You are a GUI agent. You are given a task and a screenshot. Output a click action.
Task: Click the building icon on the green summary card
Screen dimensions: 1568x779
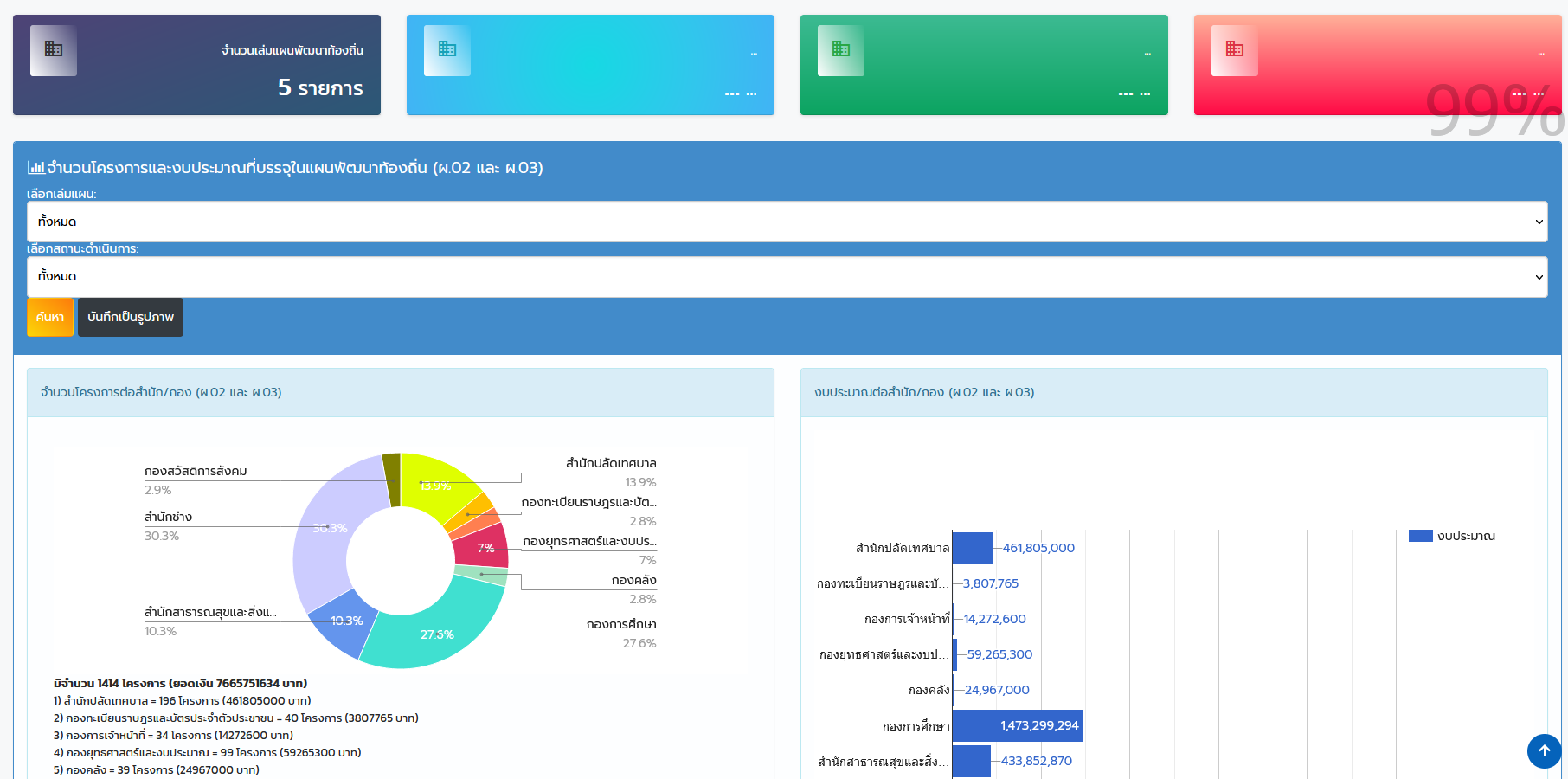click(x=840, y=50)
